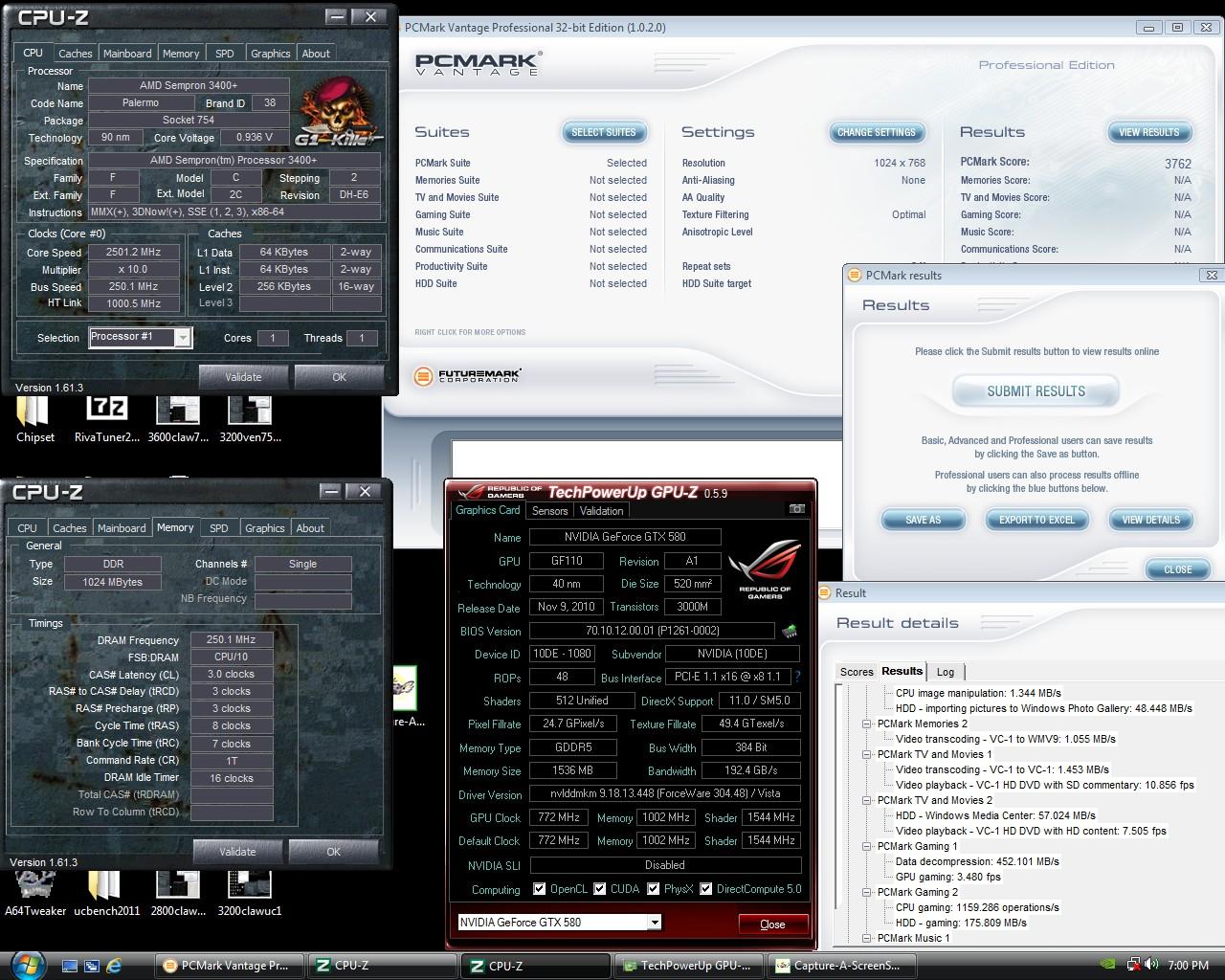Click the View Details button
The height and width of the screenshot is (980, 1225).
click(1151, 520)
